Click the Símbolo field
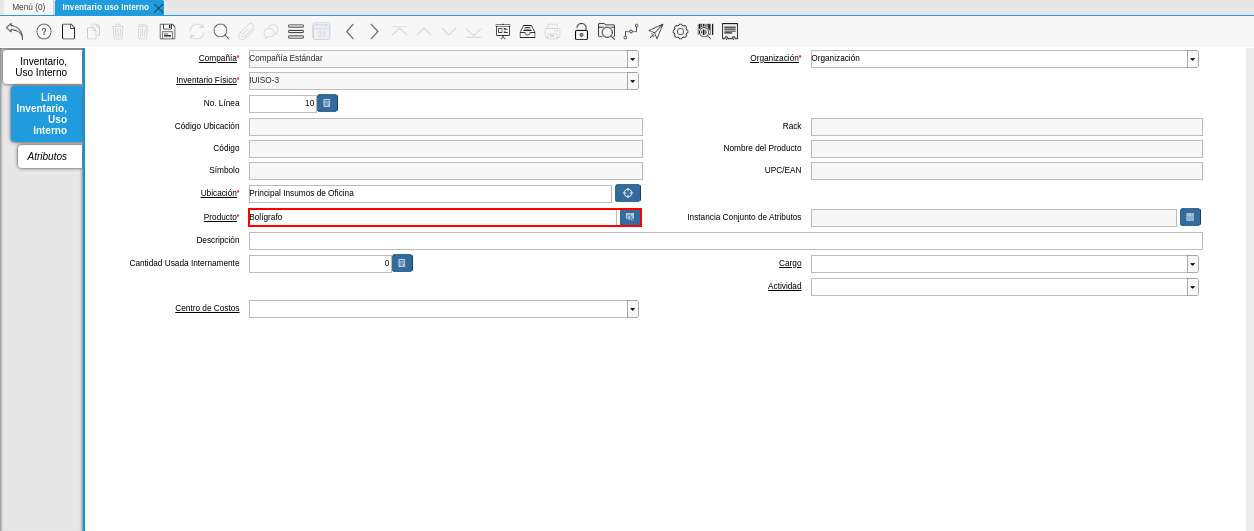Viewport: 1254px width, 531px height. click(x=446, y=171)
